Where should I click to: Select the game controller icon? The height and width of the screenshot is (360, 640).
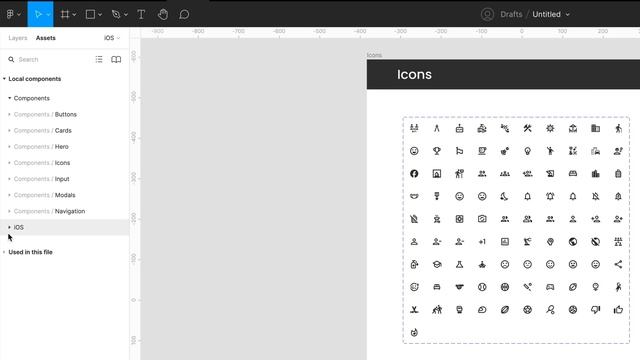(x=550, y=287)
